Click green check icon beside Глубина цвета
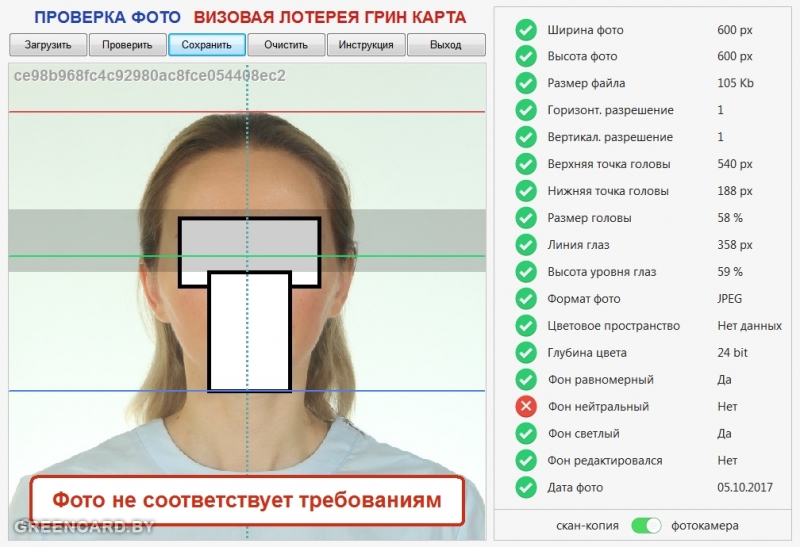 (526, 353)
